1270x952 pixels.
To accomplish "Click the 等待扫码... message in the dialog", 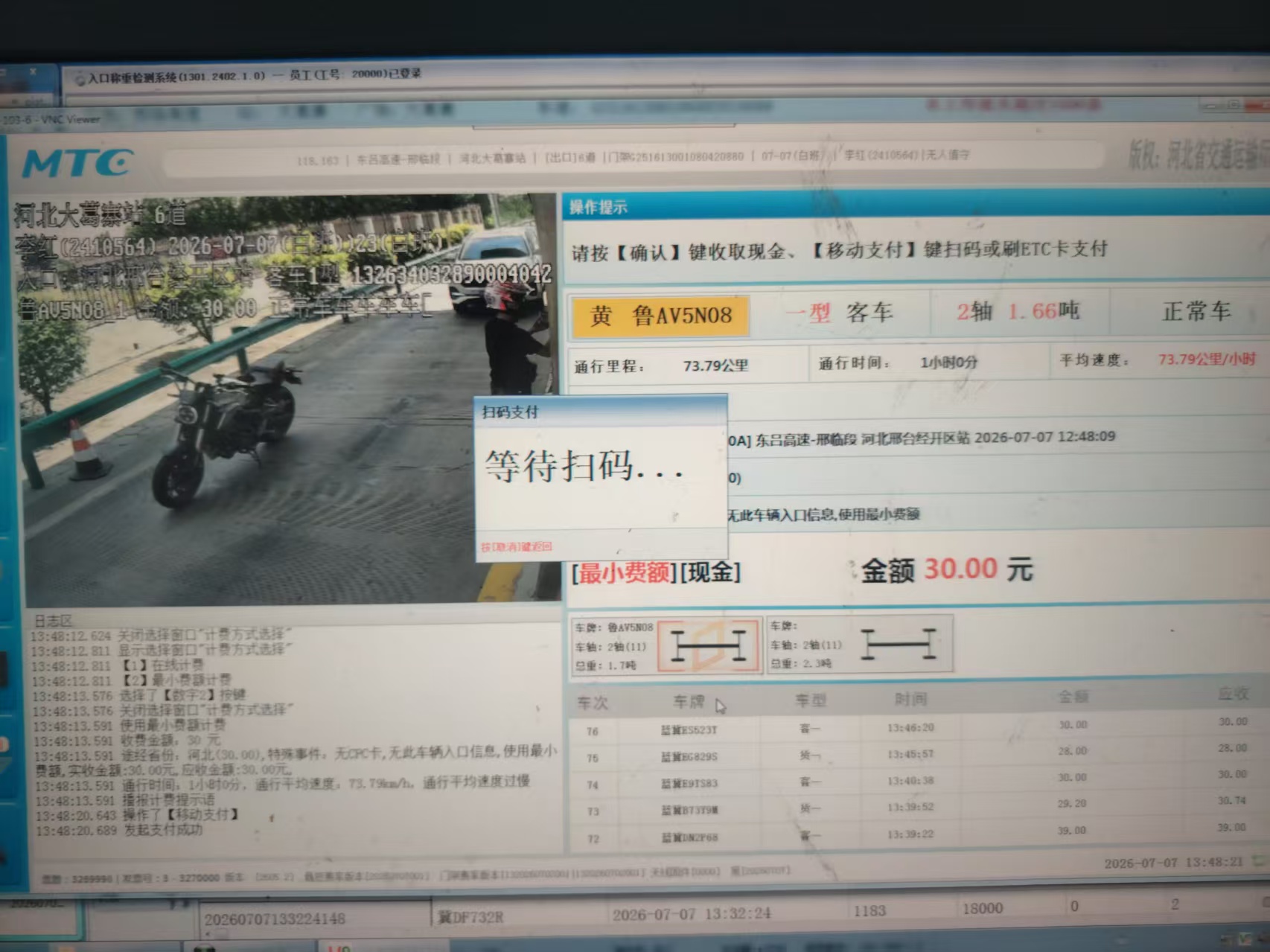I will coord(584,467).
